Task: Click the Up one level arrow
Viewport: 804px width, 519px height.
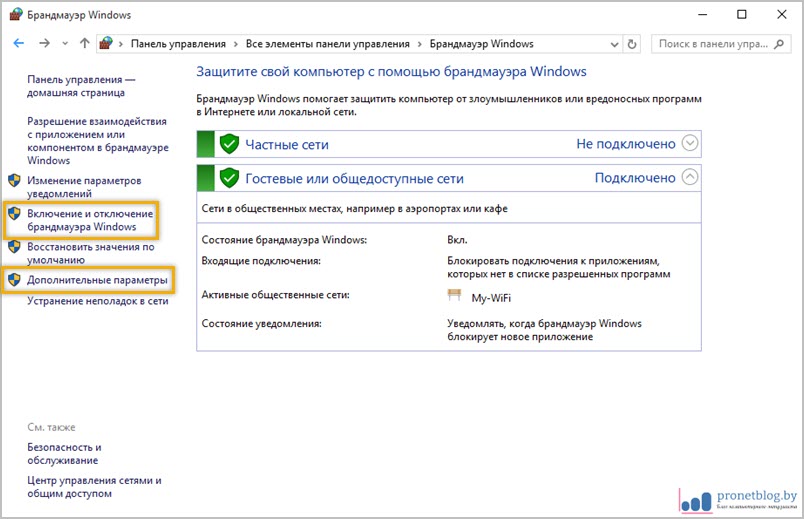Action: [84, 44]
